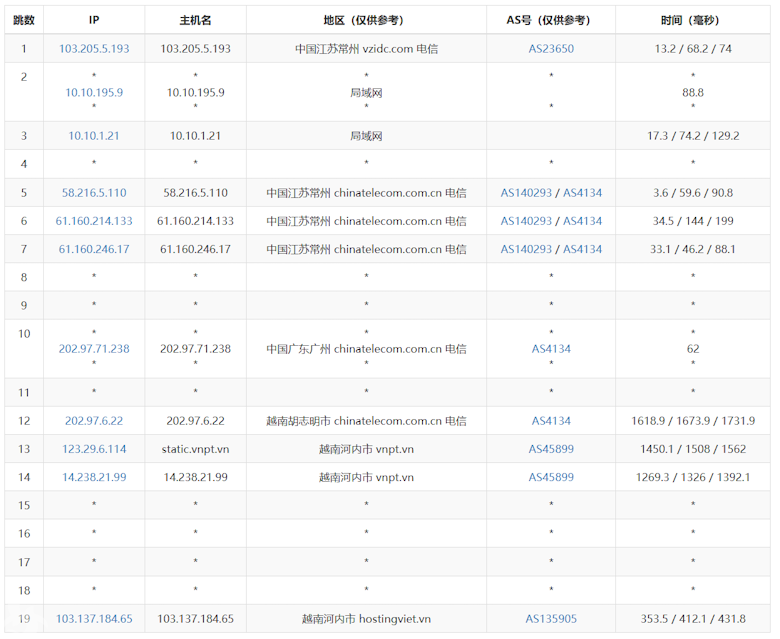Open destination IP 103.137.184.65
This screenshot has height=639, width=780.
(x=94, y=619)
